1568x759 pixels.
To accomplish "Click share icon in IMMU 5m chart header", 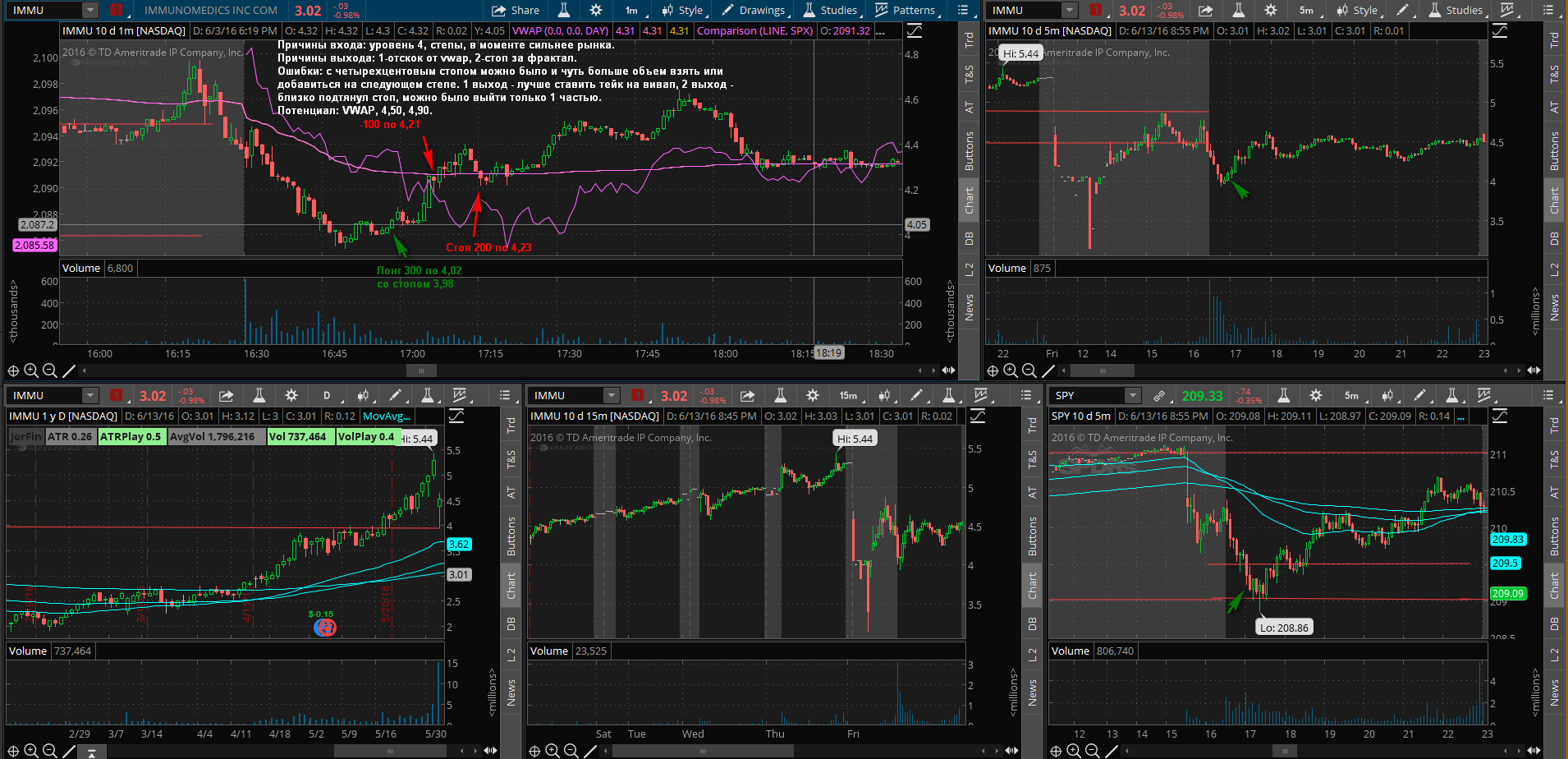I will [x=1205, y=10].
